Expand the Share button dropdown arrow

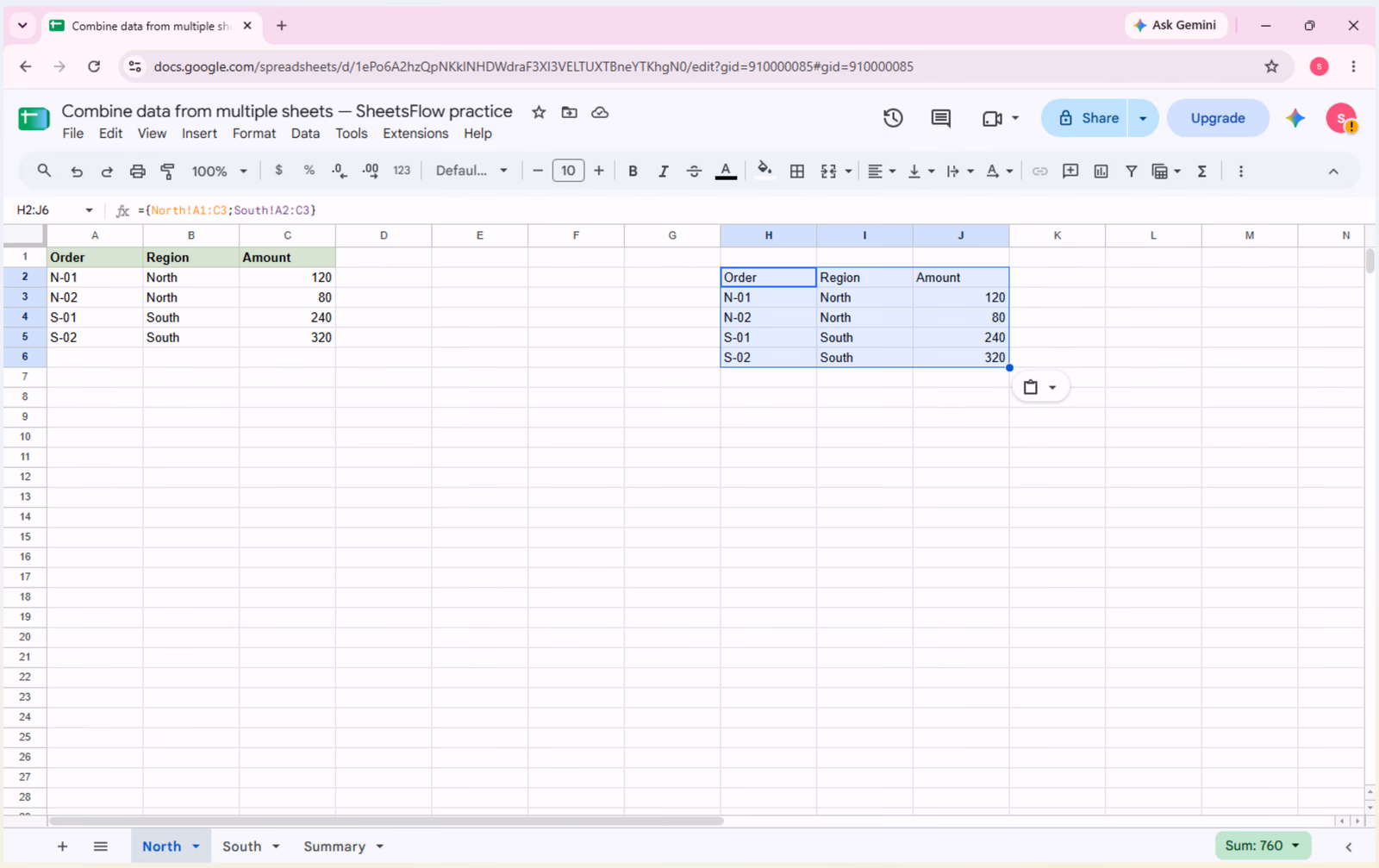[x=1143, y=118]
